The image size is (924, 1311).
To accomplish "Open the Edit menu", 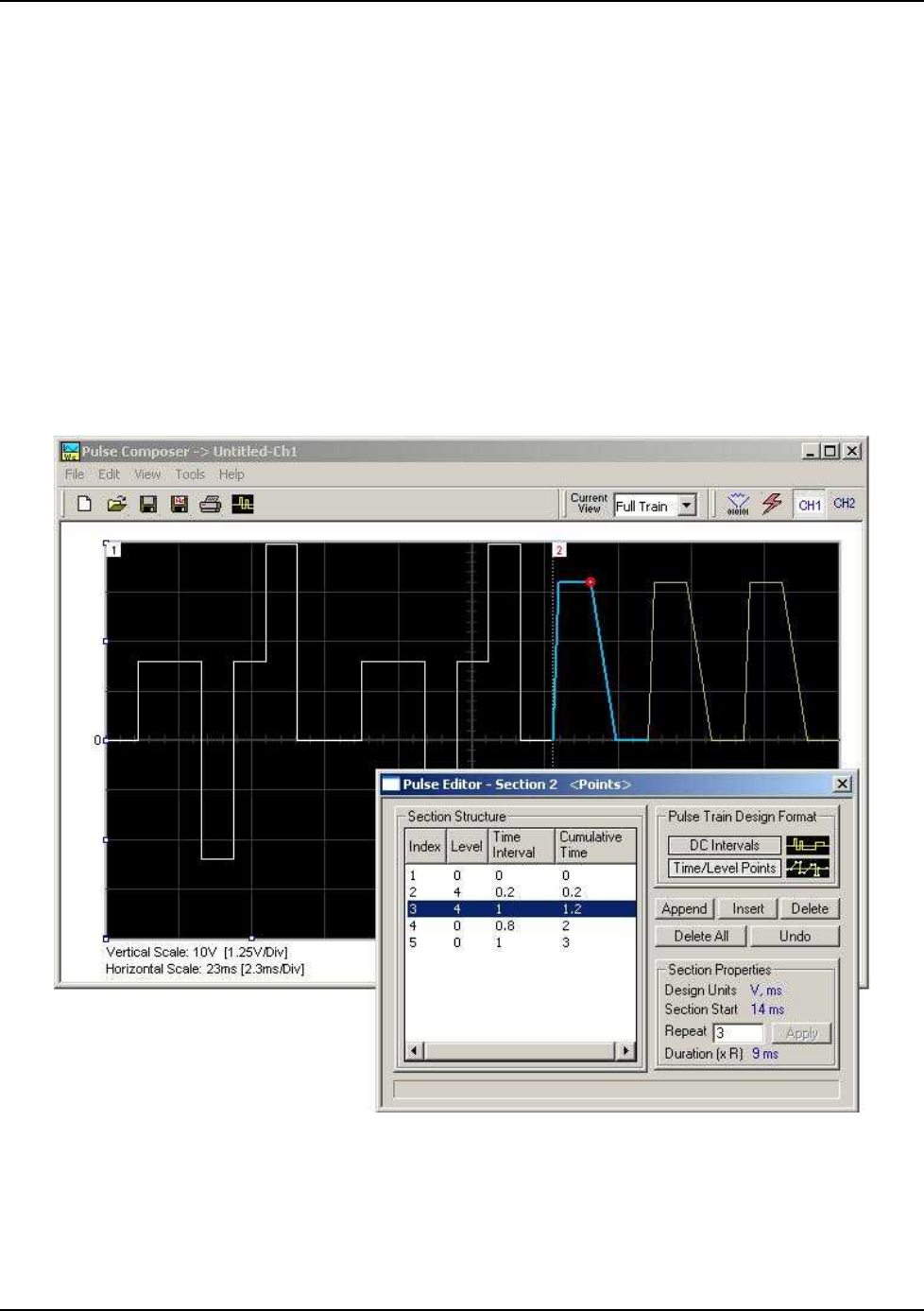I will 110,474.
